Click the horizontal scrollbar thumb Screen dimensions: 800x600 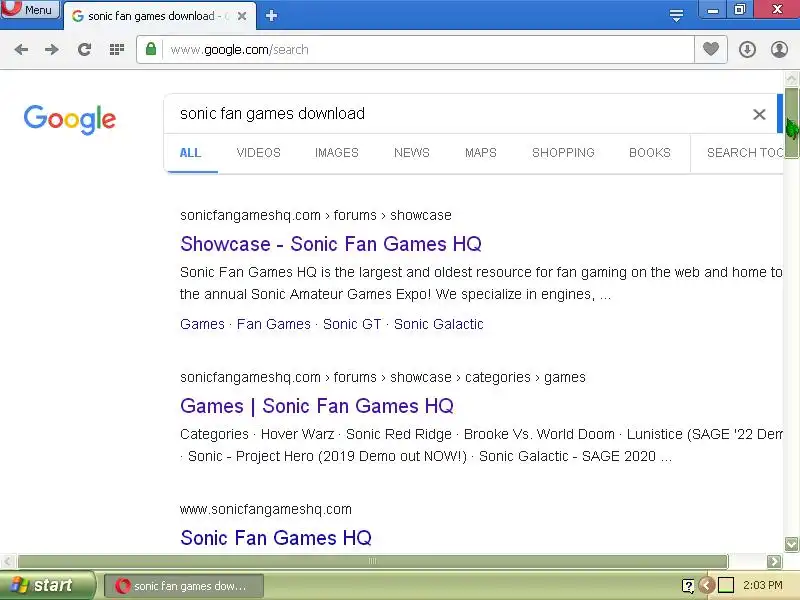(x=372, y=561)
